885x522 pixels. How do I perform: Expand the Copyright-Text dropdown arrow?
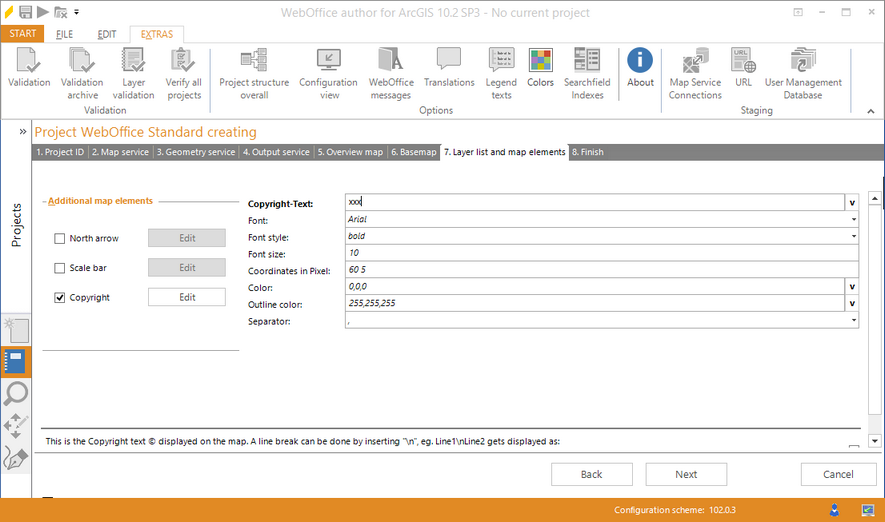click(x=852, y=202)
